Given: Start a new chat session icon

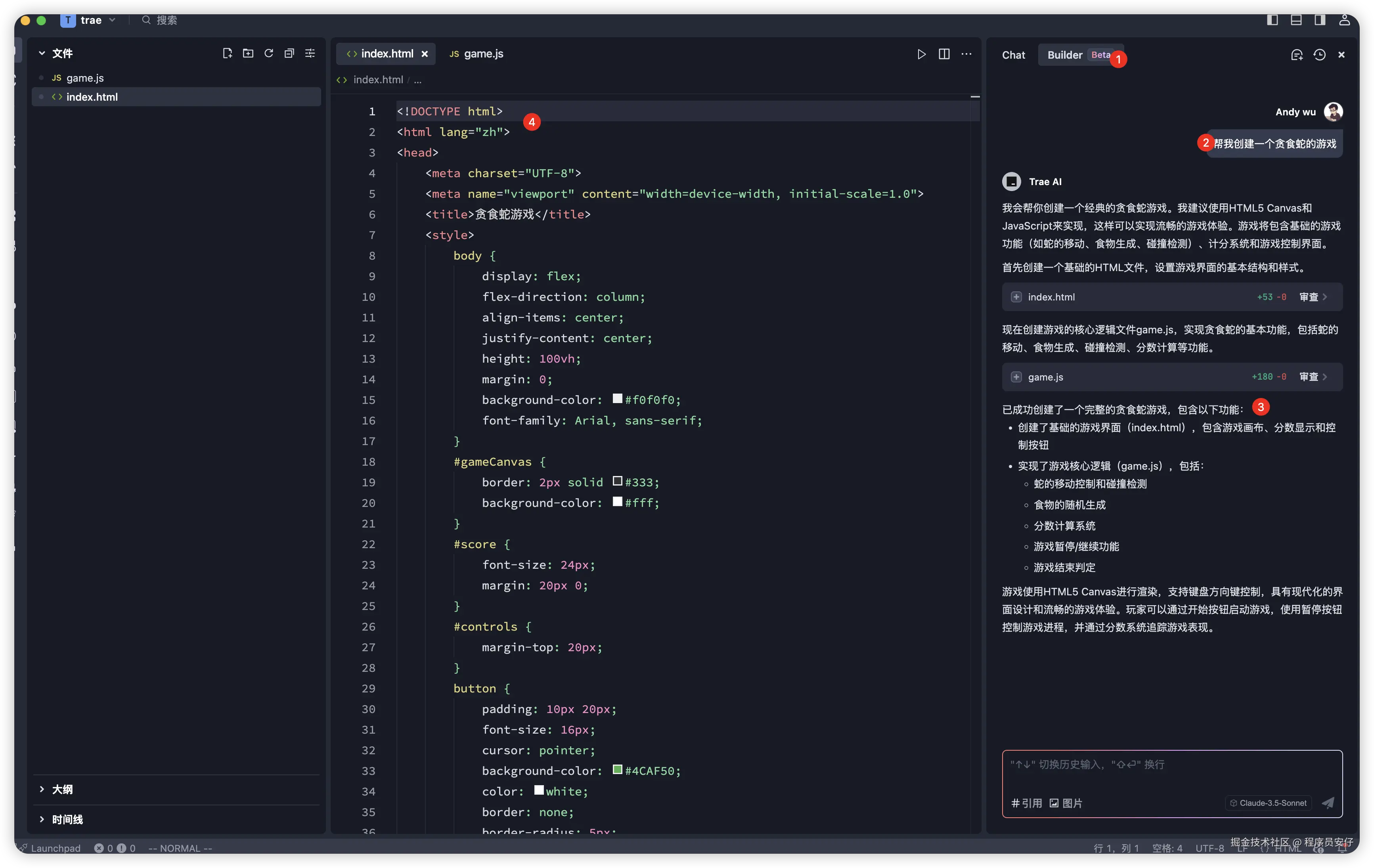Looking at the screenshot, I should 1296,55.
